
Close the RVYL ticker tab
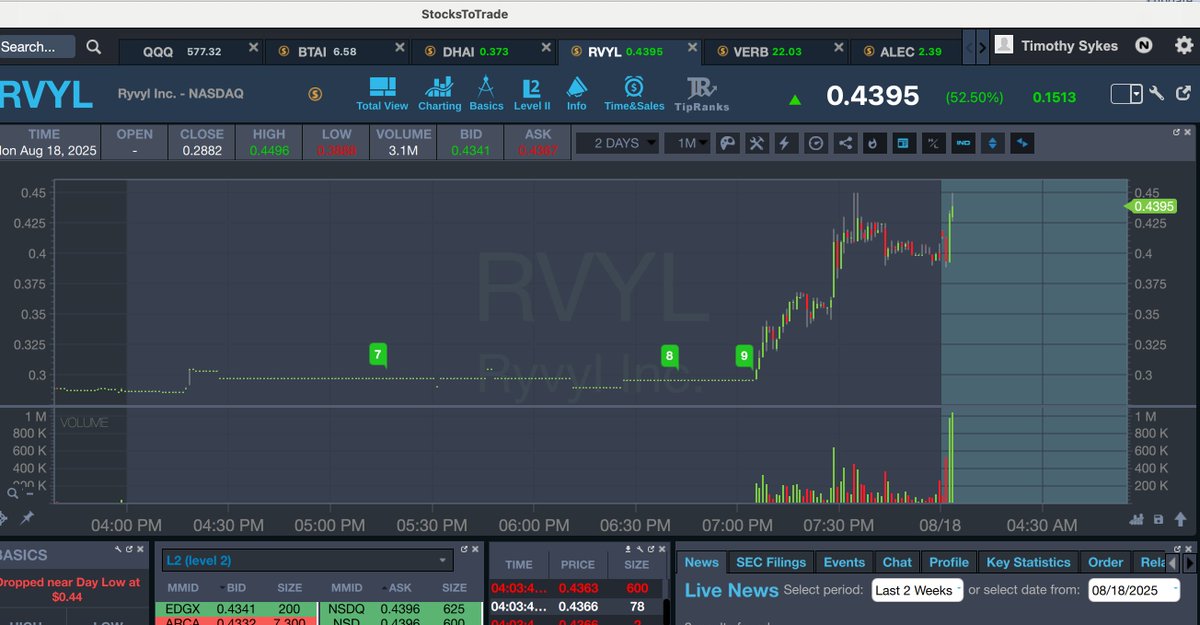(x=691, y=47)
